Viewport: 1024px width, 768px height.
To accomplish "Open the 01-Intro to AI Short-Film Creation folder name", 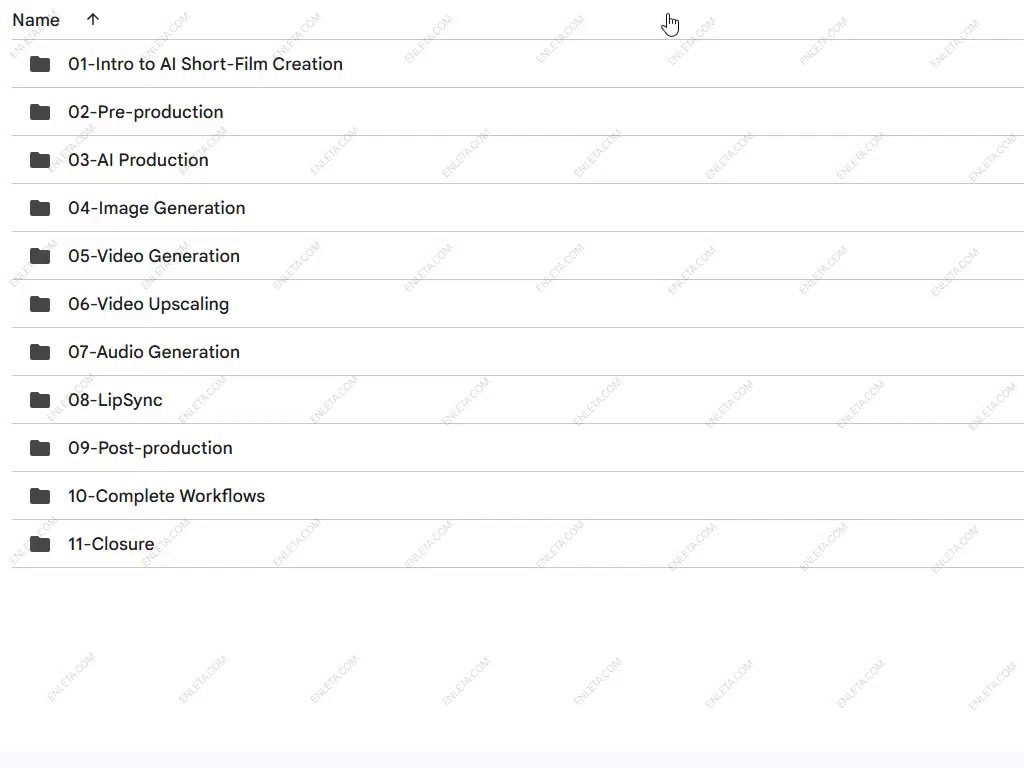I will click(x=205, y=64).
